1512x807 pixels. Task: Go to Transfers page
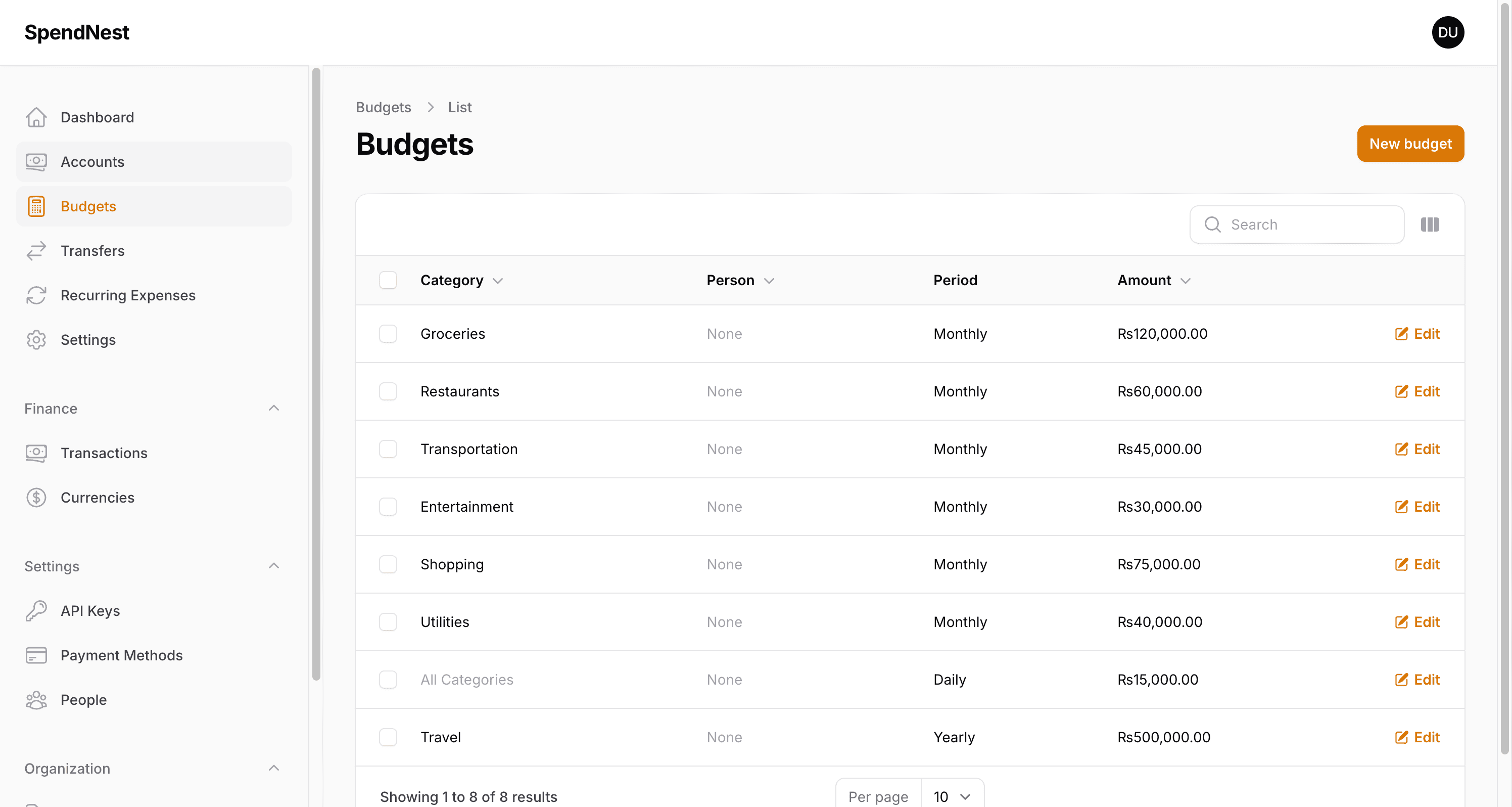pos(154,251)
